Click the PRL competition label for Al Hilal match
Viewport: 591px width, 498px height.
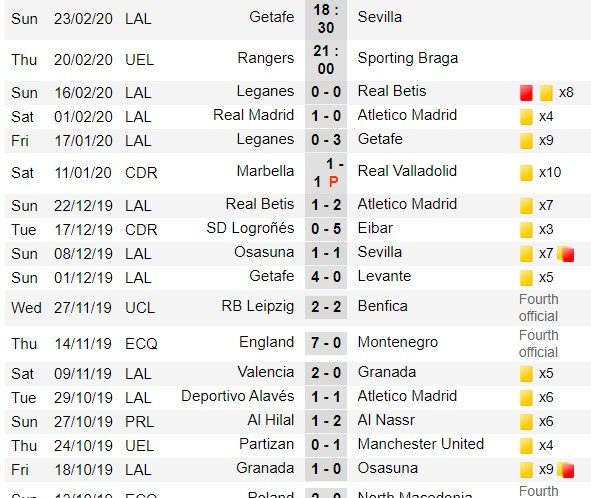click(140, 422)
